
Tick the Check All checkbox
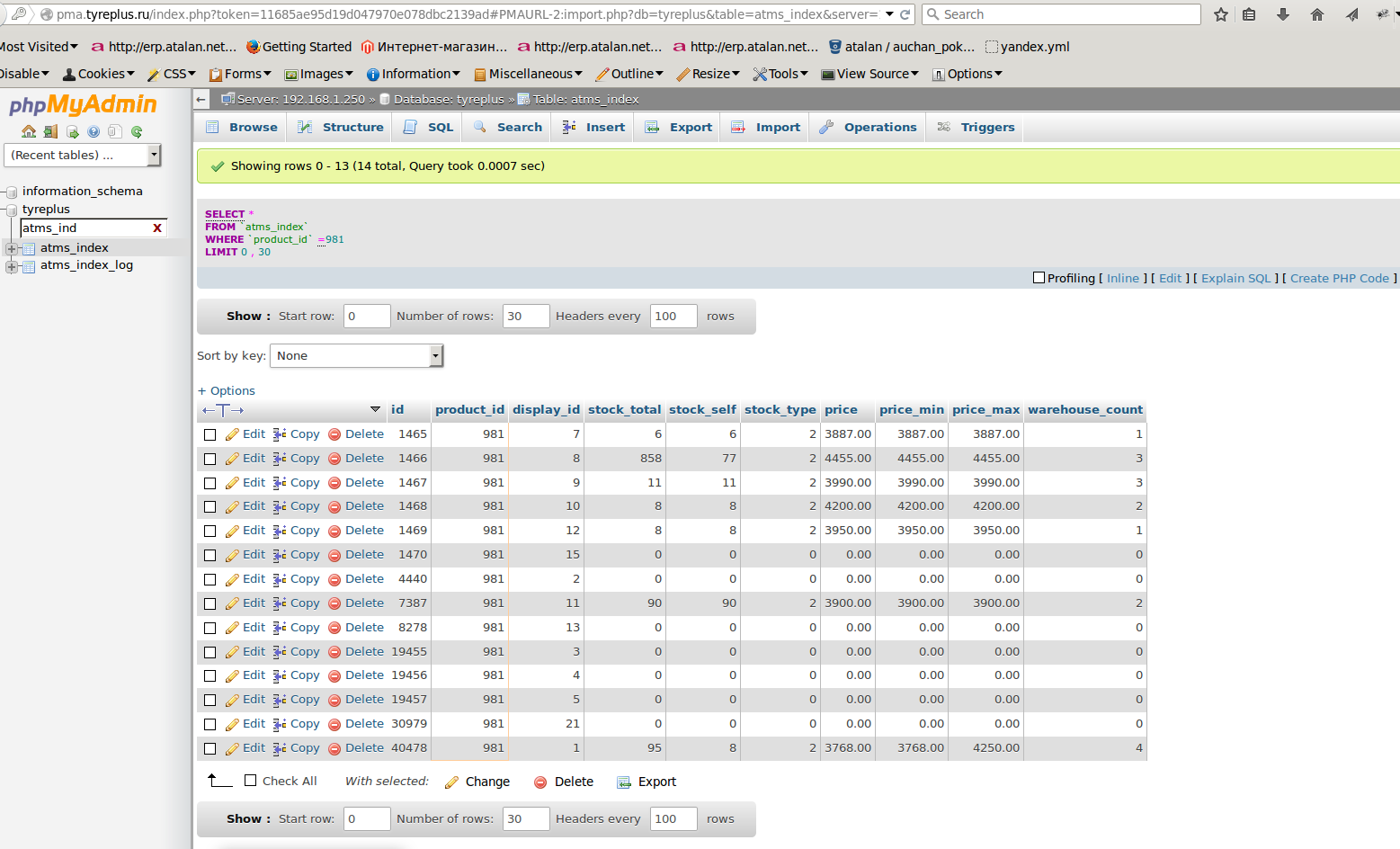(x=251, y=781)
